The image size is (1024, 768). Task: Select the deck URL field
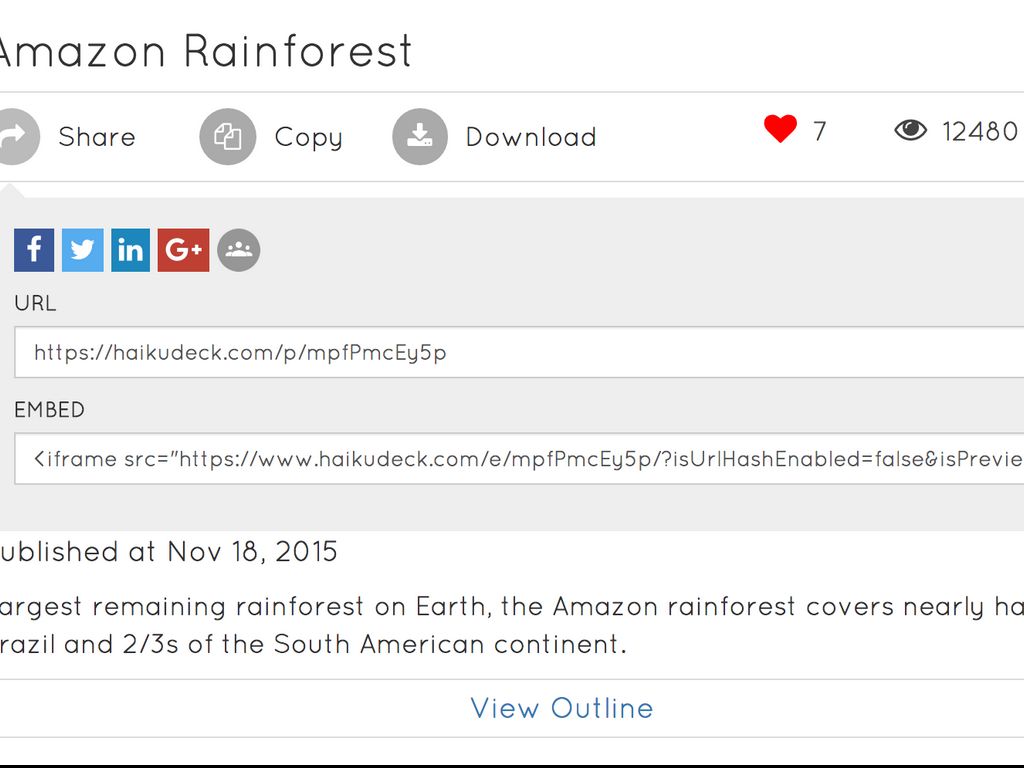tap(520, 353)
